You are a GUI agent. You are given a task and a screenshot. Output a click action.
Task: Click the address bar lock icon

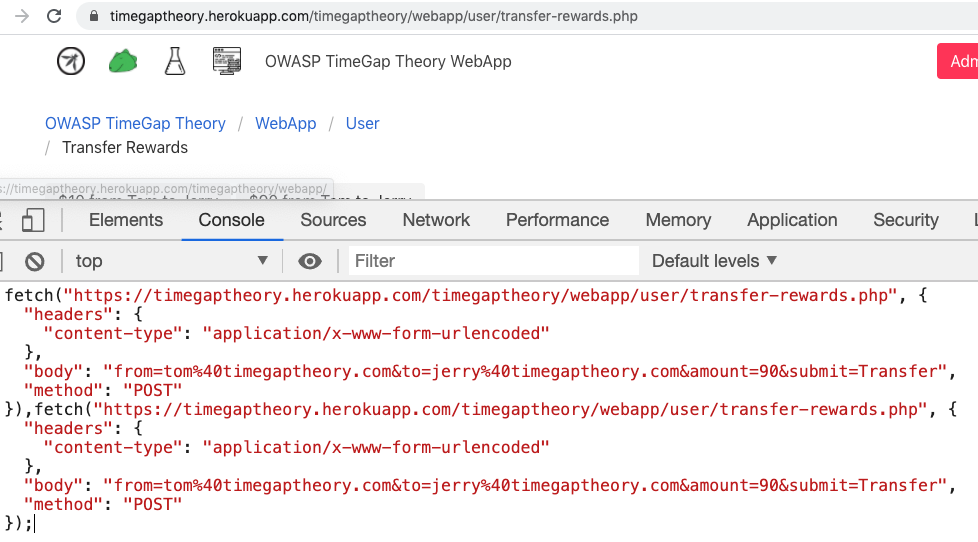[x=94, y=16]
